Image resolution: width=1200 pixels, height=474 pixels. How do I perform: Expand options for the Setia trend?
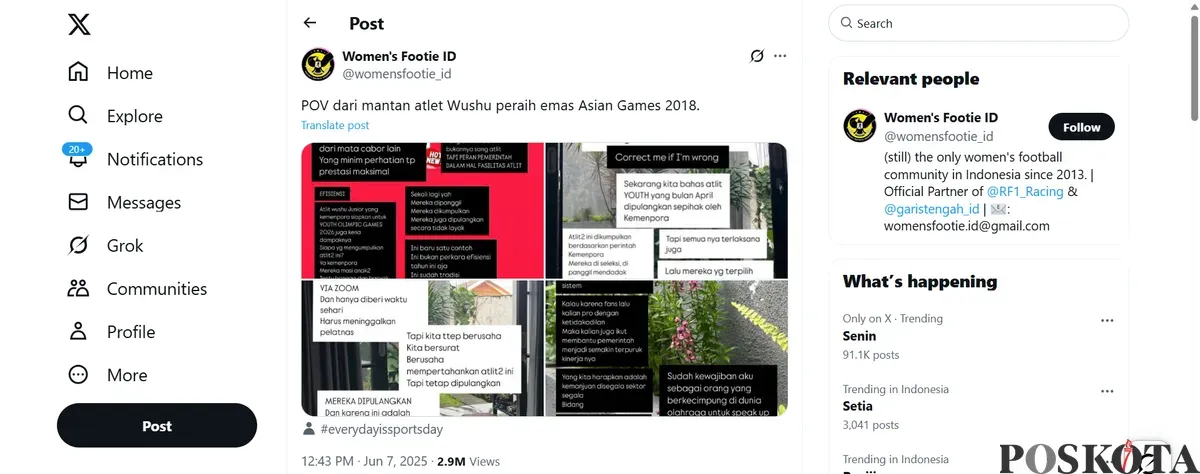tap(1107, 391)
